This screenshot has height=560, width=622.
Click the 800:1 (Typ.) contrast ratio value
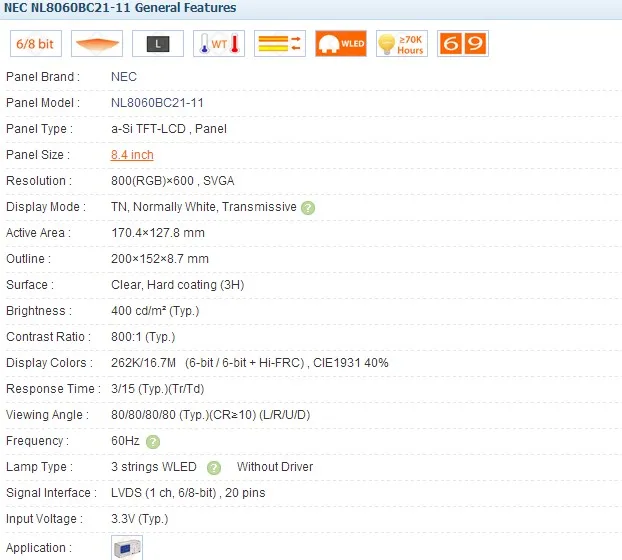(x=143, y=337)
